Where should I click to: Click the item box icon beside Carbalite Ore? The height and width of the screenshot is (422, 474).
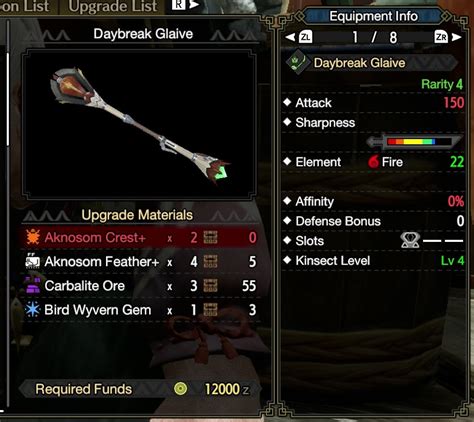pos(210,286)
